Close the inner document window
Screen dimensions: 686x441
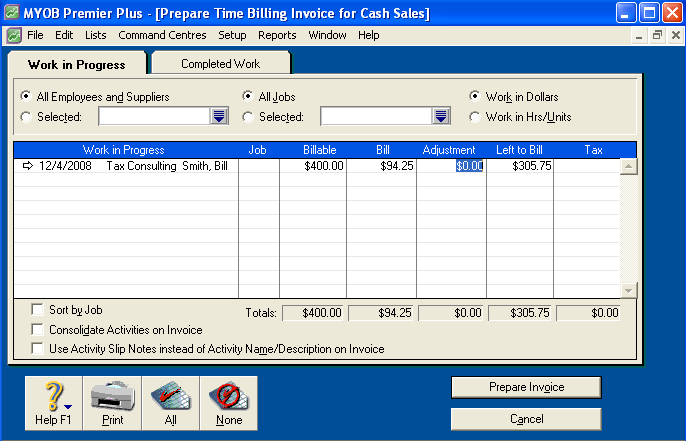pyautogui.click(x=676, y=35)
